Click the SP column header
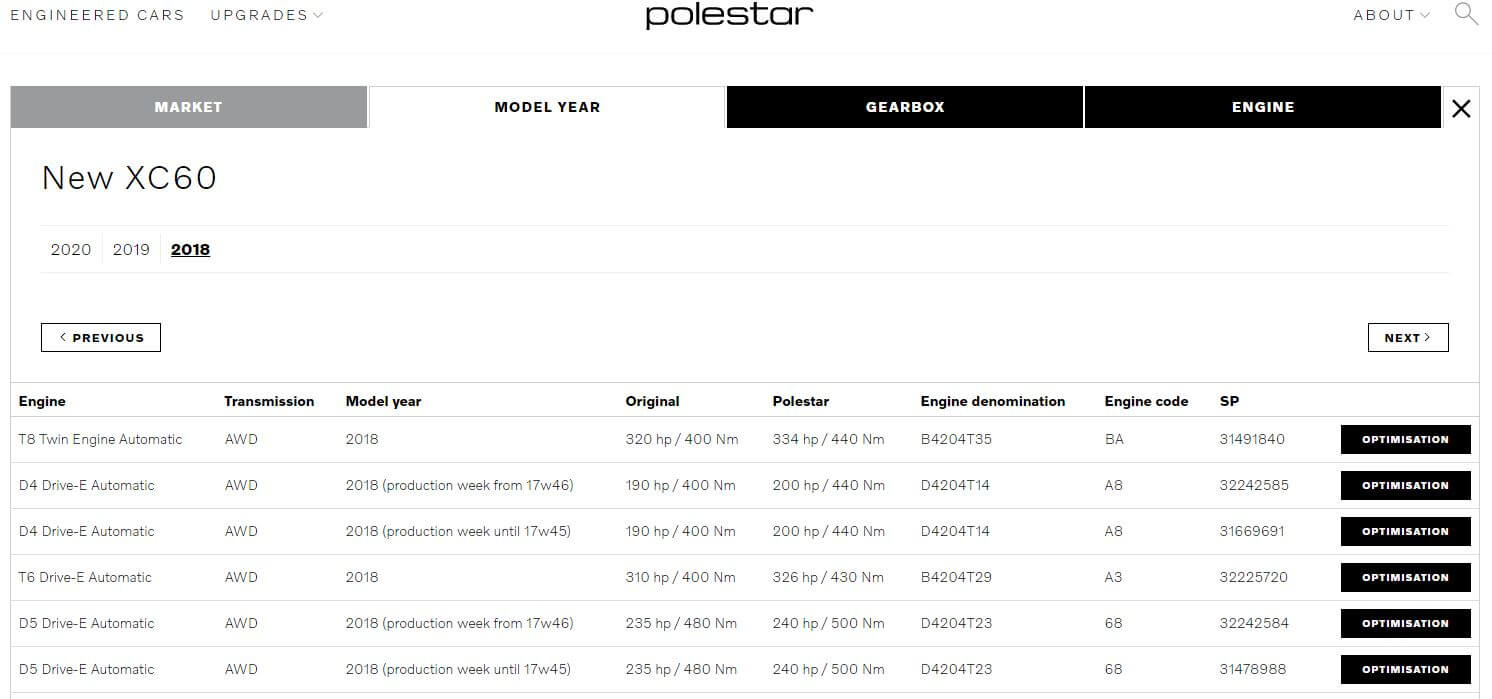 pos(1230,401)
